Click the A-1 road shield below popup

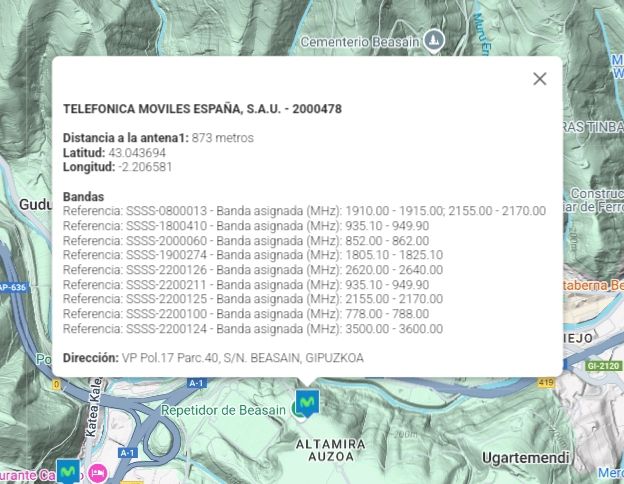(196, 383)
